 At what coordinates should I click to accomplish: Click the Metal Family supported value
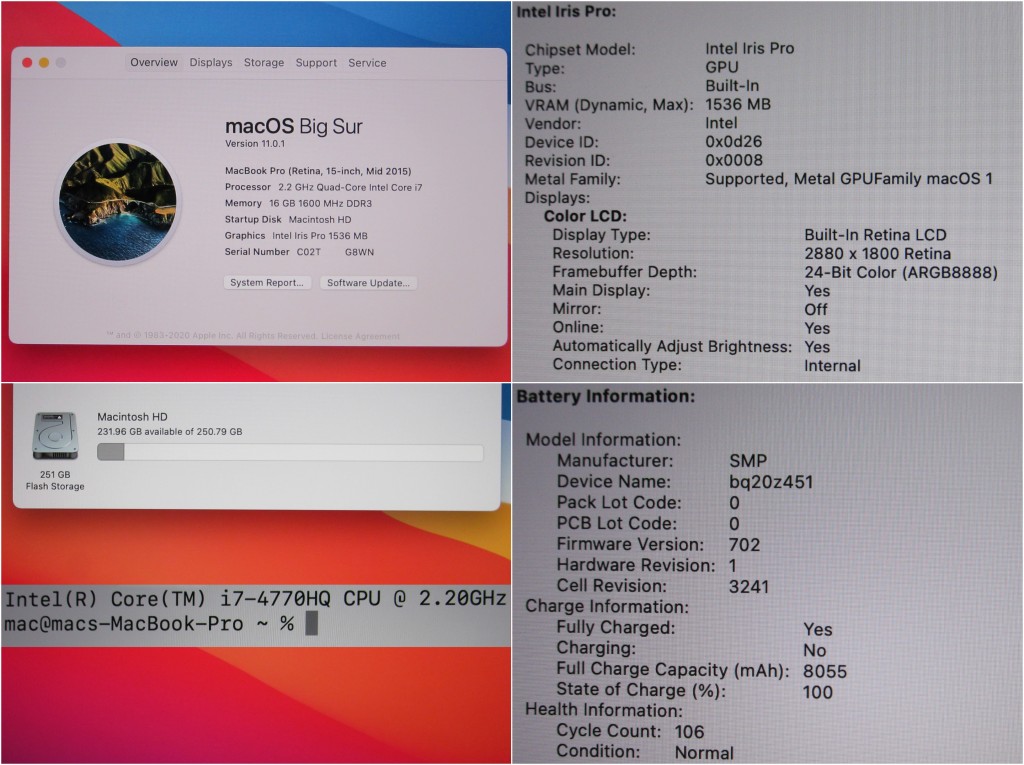click(849, 179)
